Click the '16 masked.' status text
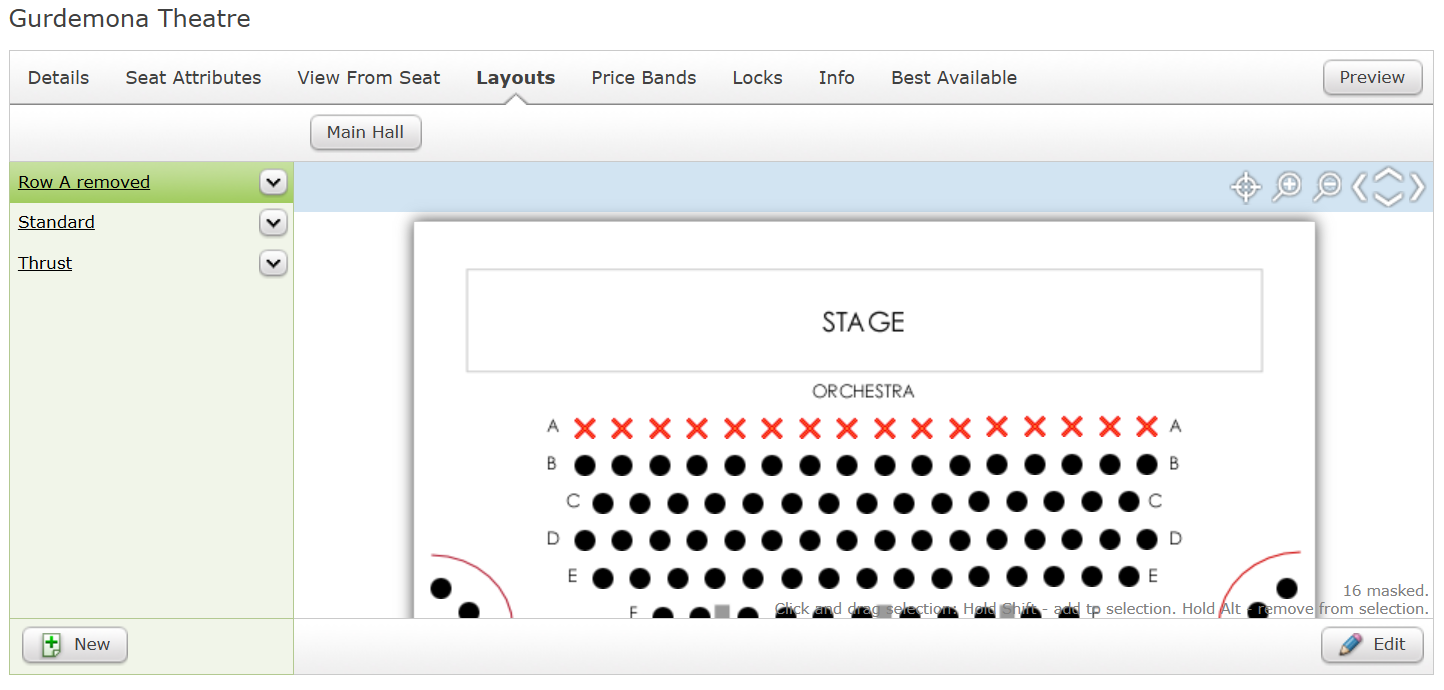 (x=1385, y=591)
